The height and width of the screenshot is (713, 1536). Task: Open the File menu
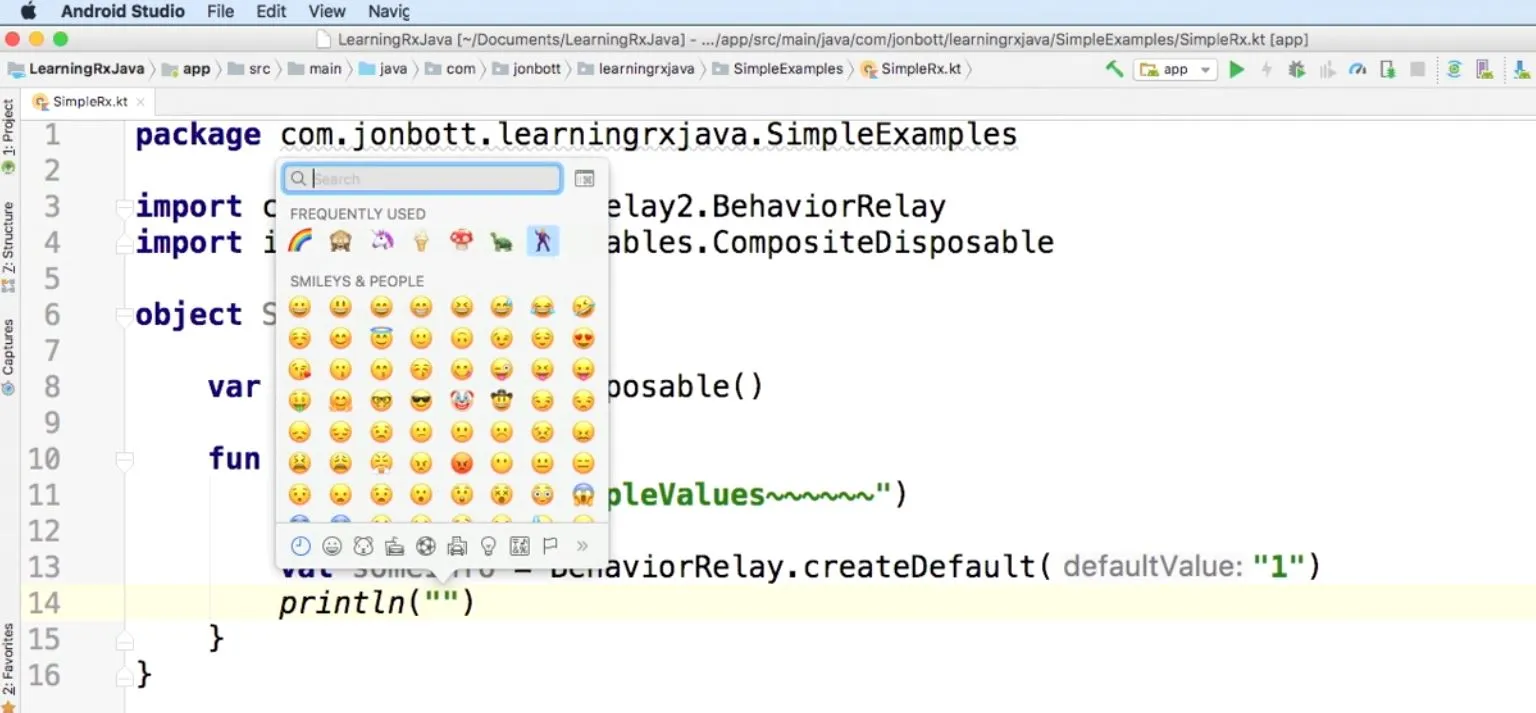tap(220, 11)
